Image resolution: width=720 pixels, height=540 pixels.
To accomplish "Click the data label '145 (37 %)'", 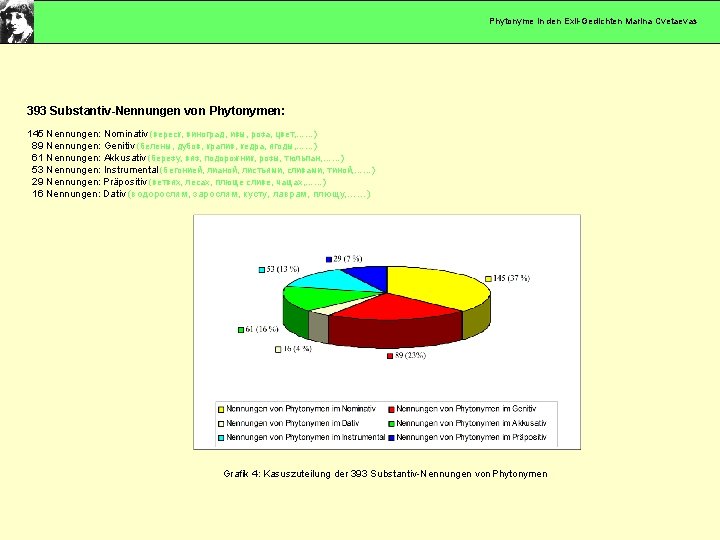I will pos(512,278).
